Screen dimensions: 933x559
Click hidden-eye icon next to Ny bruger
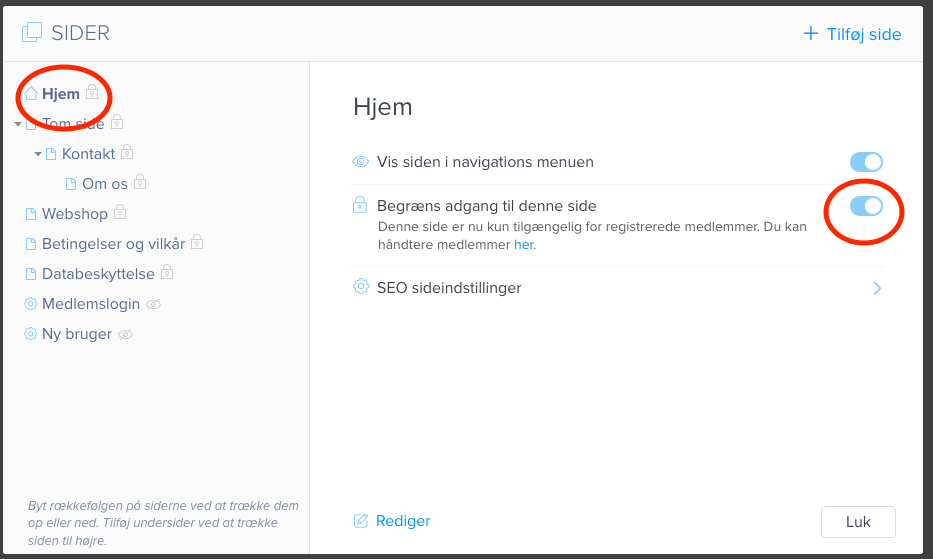click(x=126, y=335)
